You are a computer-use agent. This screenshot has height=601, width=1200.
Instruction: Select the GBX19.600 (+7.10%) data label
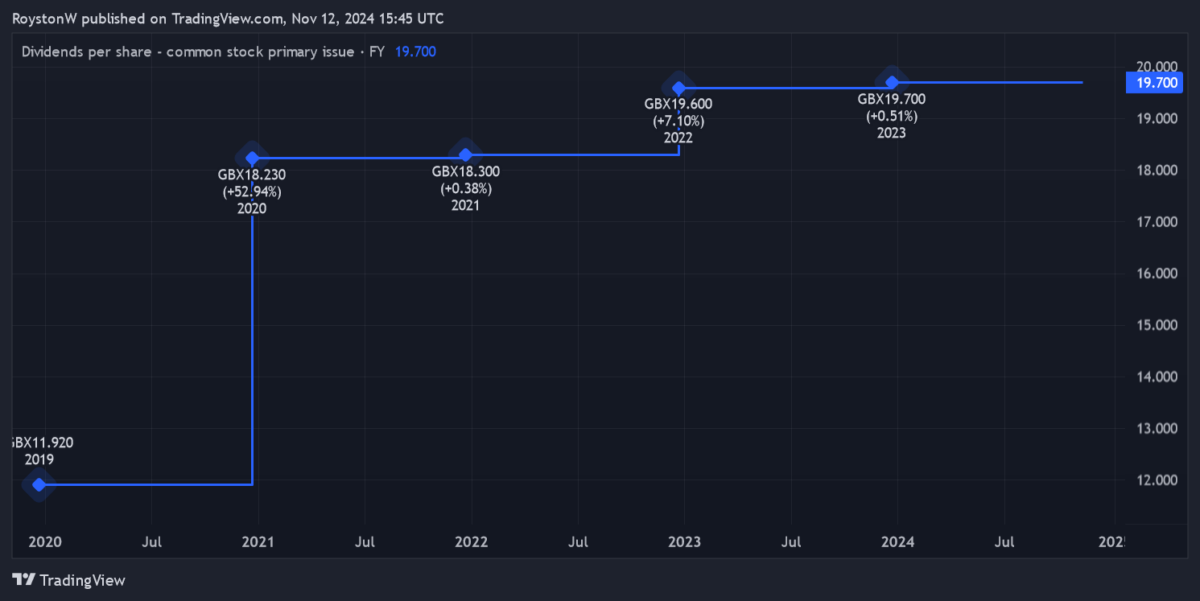679,112
